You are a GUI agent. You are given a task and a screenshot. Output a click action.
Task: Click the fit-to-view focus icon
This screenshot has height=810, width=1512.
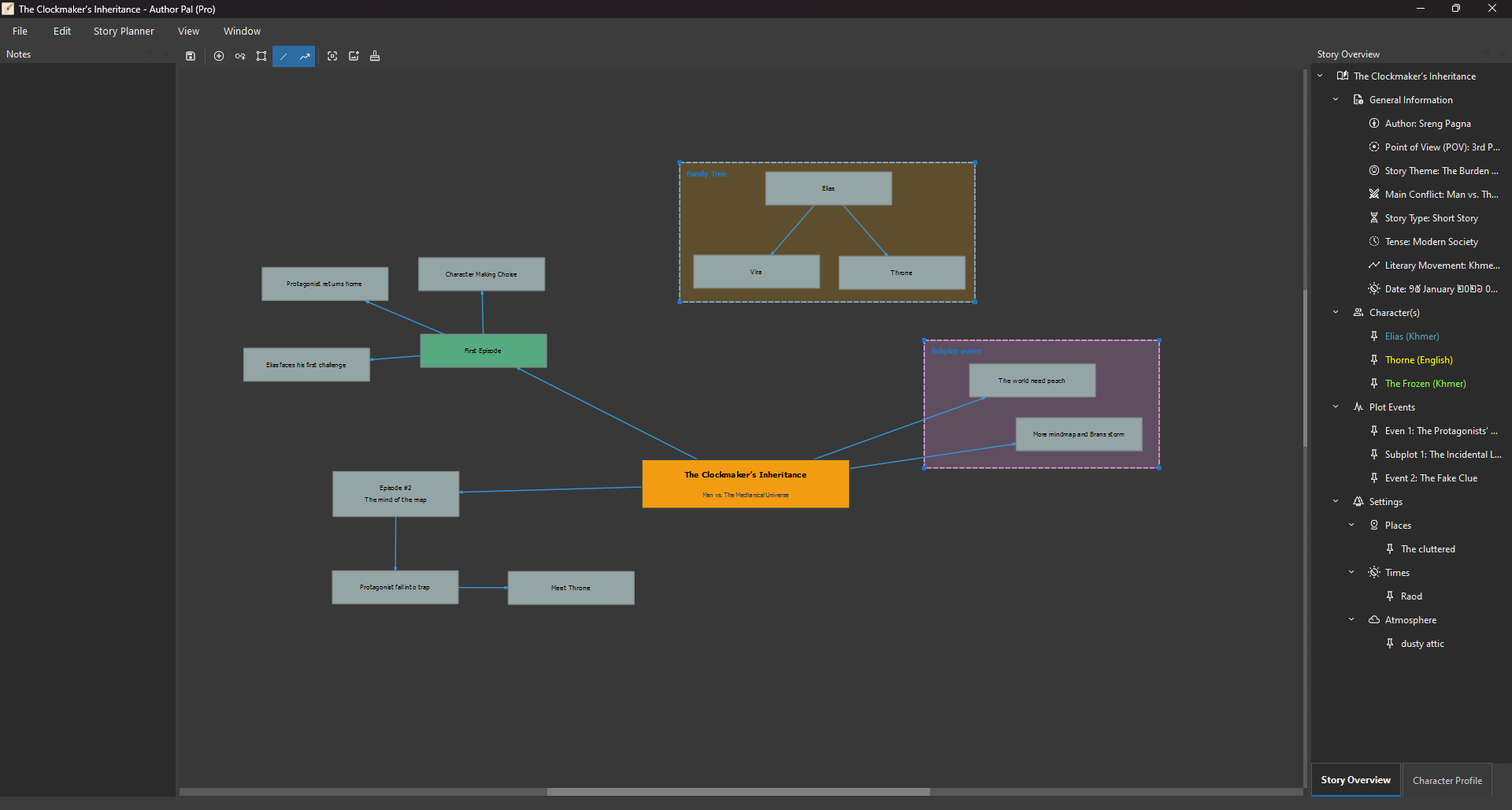[x=332, y=56]
